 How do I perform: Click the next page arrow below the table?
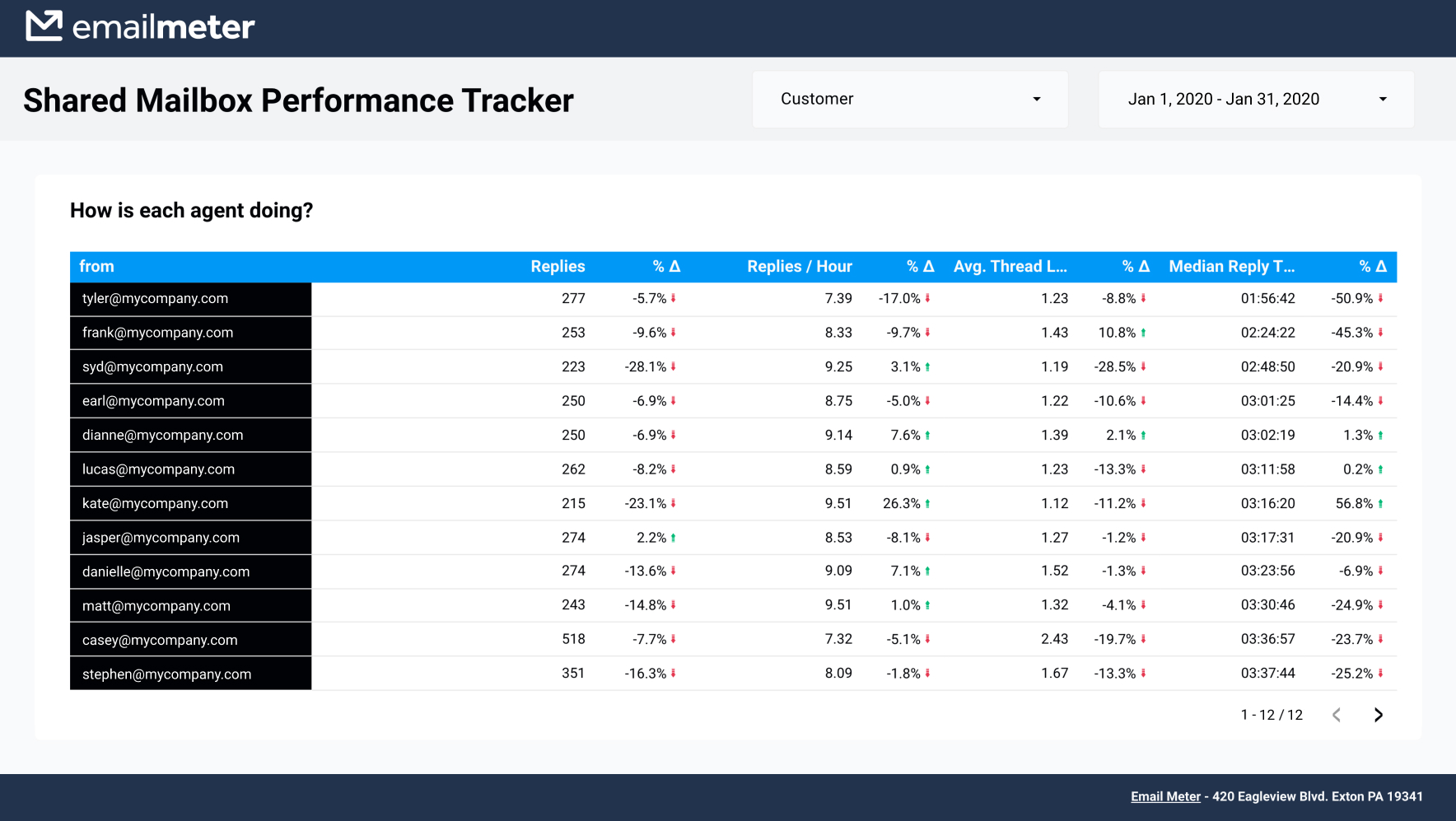coord(1379,715)
